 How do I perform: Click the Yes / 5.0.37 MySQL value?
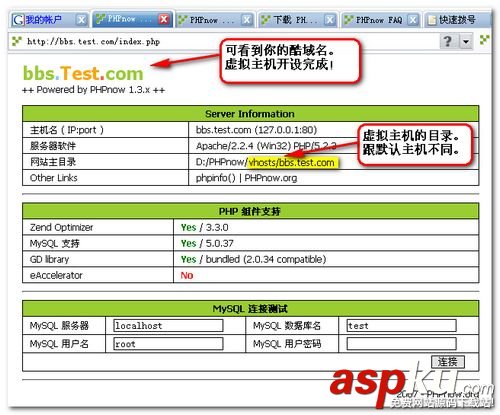pyautogui.click(x=207, y=243)
